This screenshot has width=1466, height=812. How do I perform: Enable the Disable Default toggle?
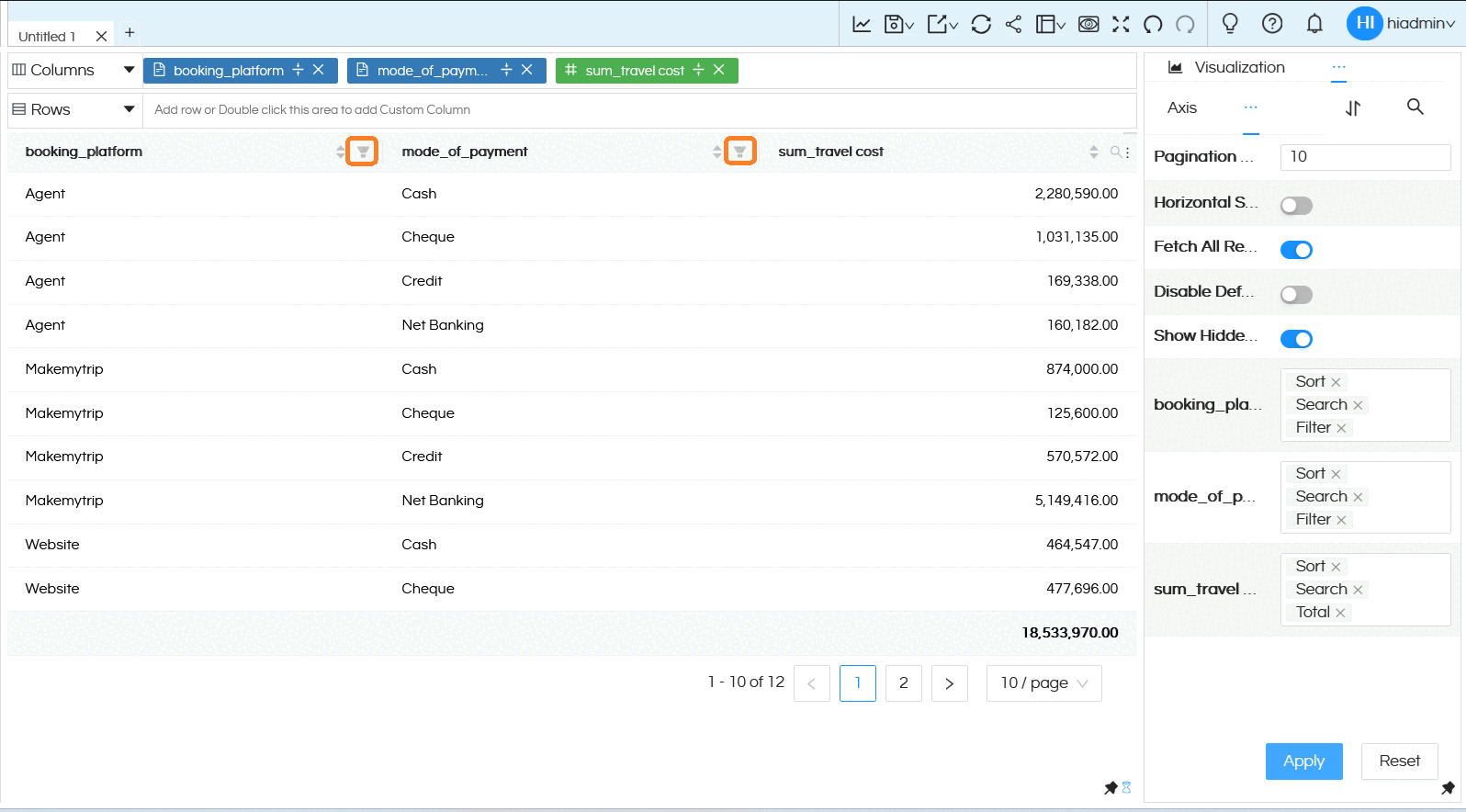[x=1296, y=295]
